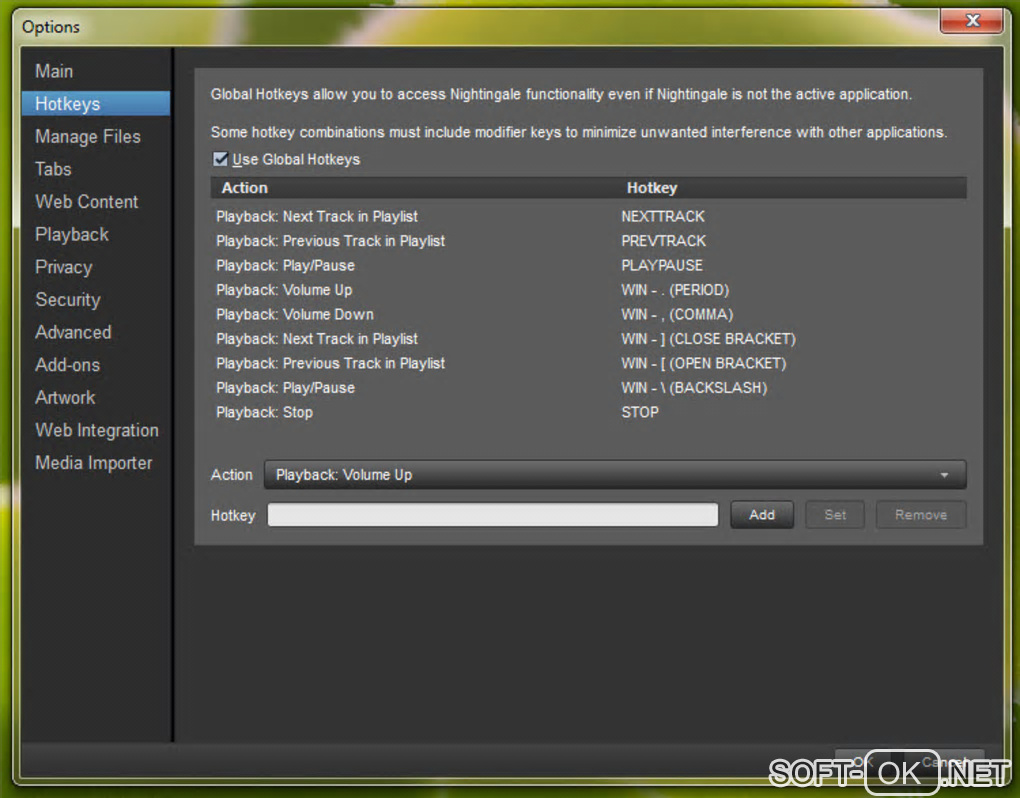Select the WIN - \ (BACKSLASH) row
This screenshot has width=1020, height=798.
point(589,388)
